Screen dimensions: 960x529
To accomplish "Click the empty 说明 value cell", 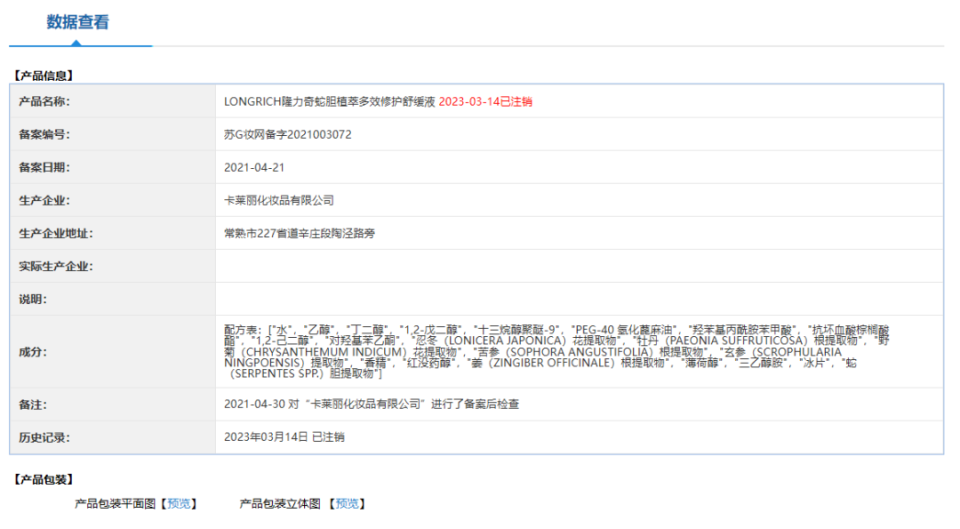I will pos(579,299).
